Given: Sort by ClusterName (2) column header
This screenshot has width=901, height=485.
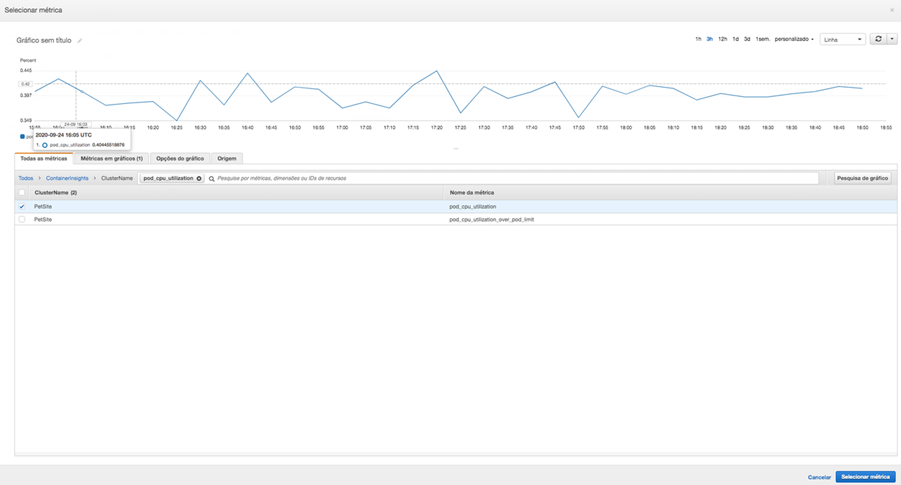Looking at the screenshot, I should click(x=56, y=193).
